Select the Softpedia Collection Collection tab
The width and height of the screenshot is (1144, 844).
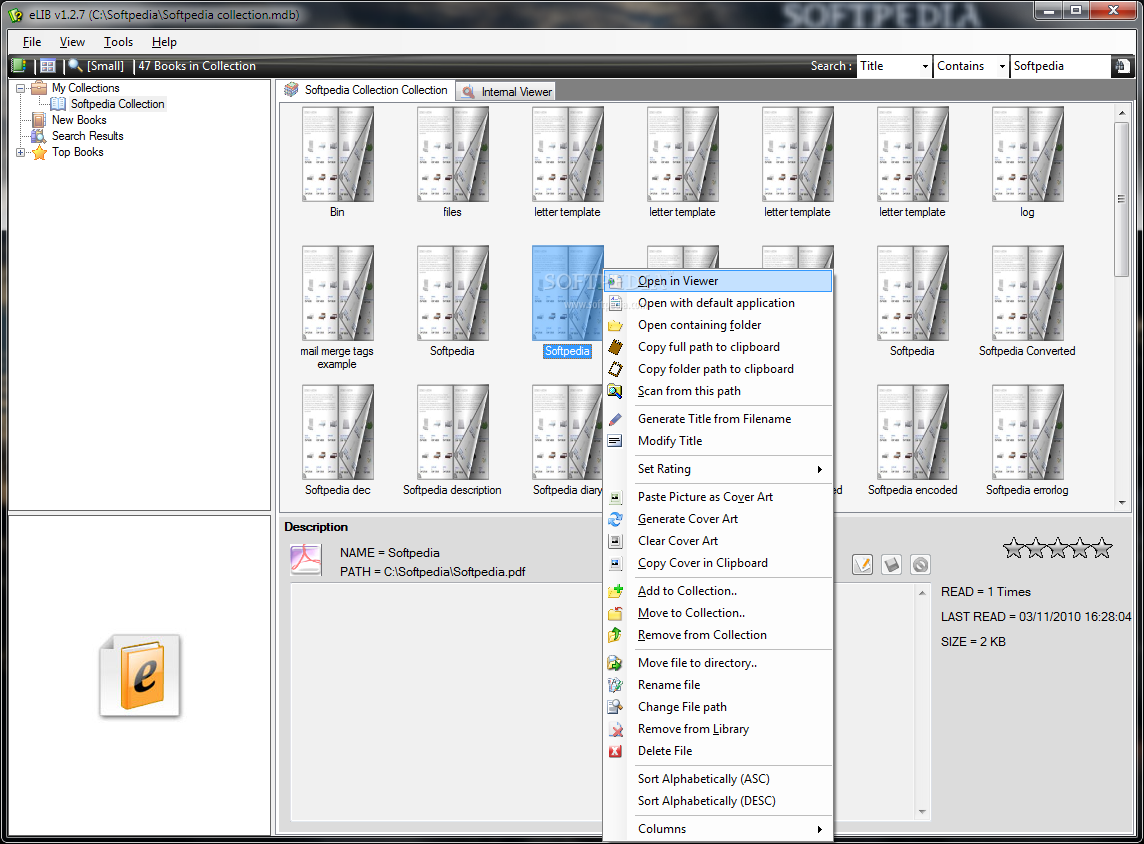click(x=366, y=90)
